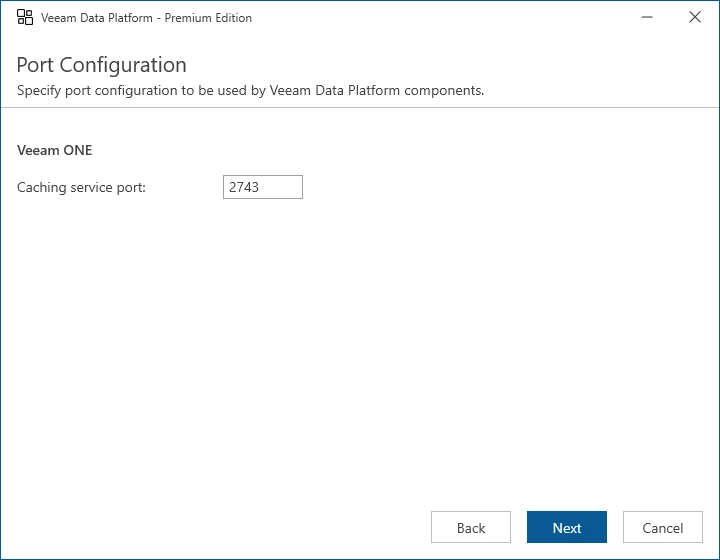
Task: Click empty title bar space left of minimize
Action: click(x=450, y=18)
